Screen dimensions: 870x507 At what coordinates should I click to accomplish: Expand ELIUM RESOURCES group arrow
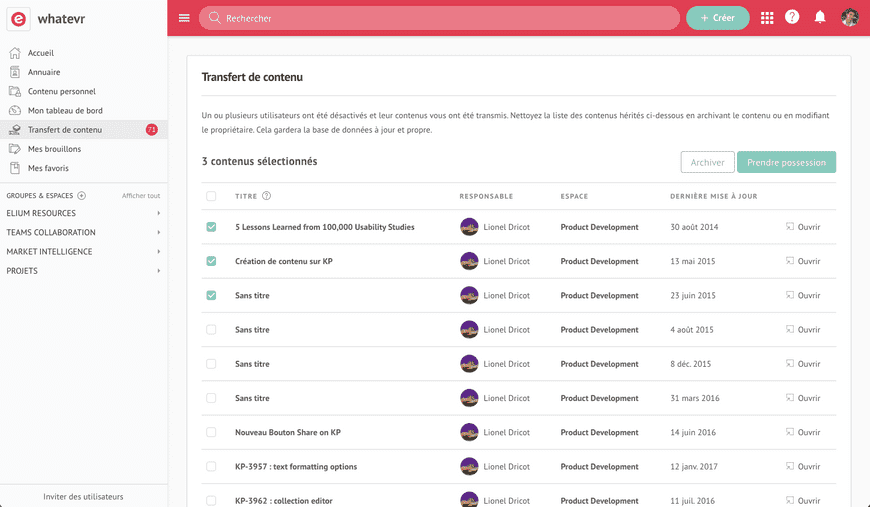(x=159, y=213)
